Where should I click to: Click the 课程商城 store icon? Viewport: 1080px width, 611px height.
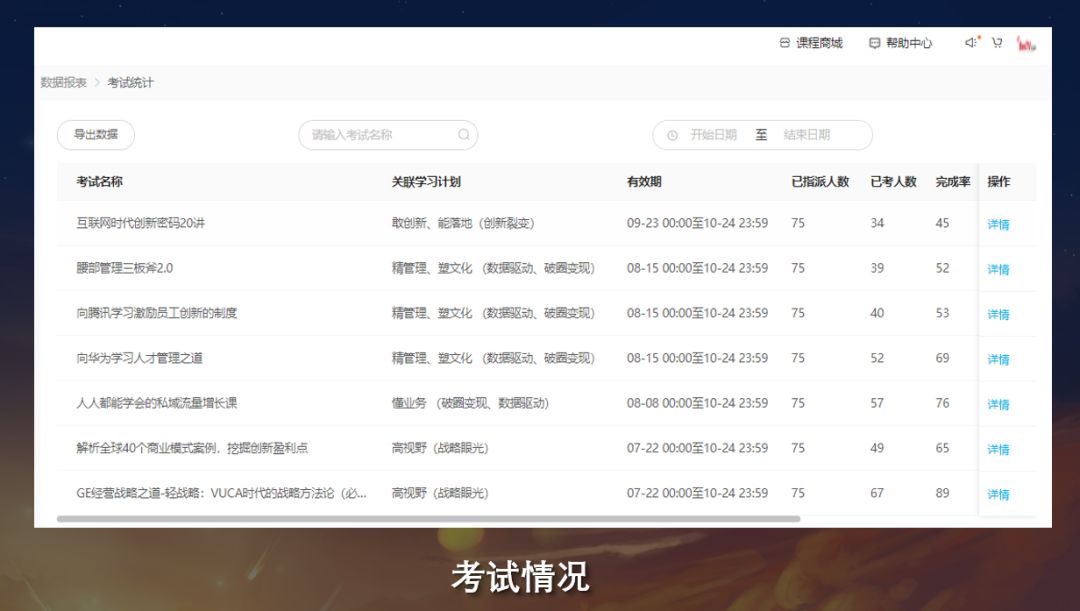point(785,43)
